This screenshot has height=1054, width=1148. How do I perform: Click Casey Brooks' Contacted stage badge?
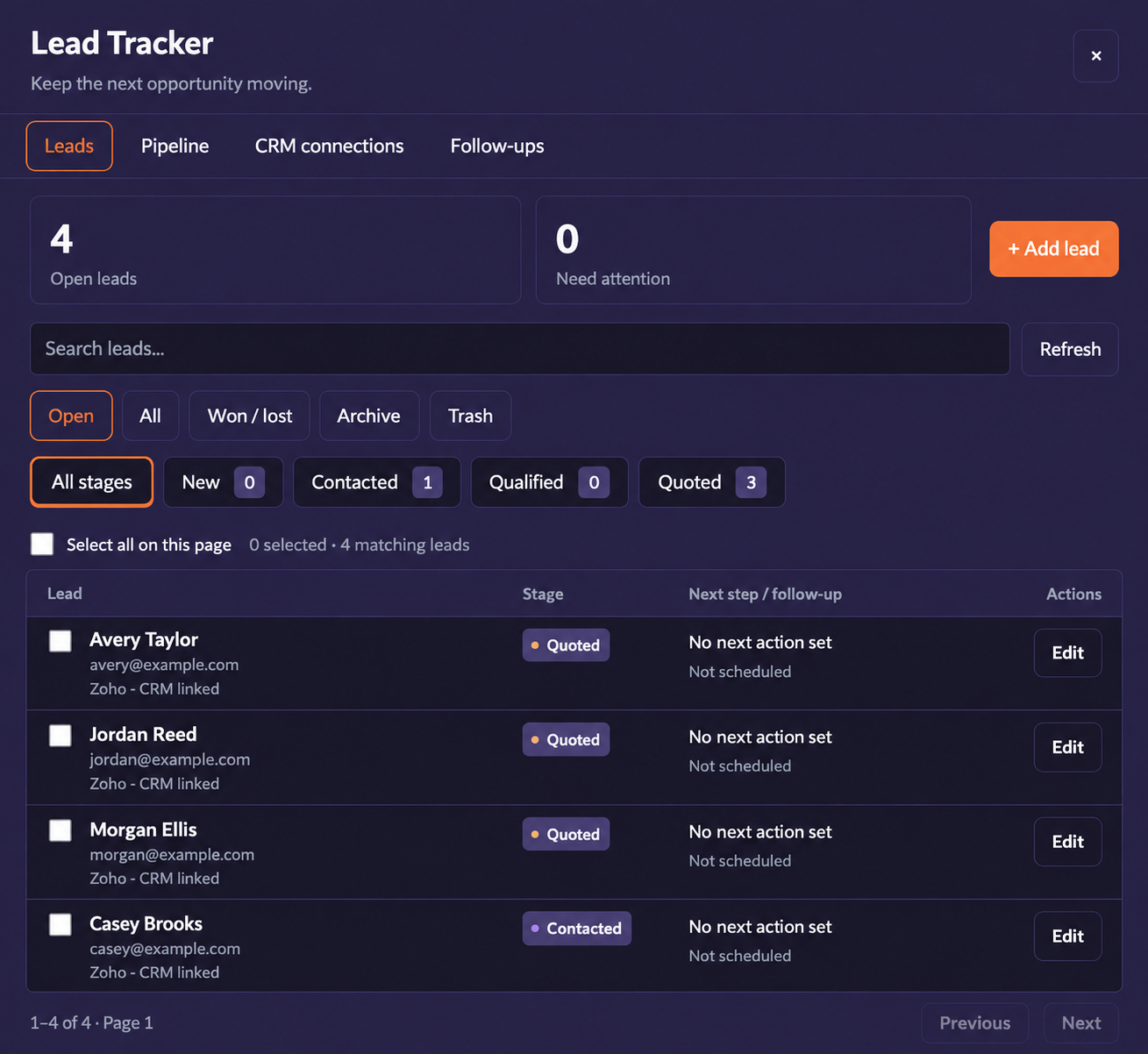(x=576, y=929)
